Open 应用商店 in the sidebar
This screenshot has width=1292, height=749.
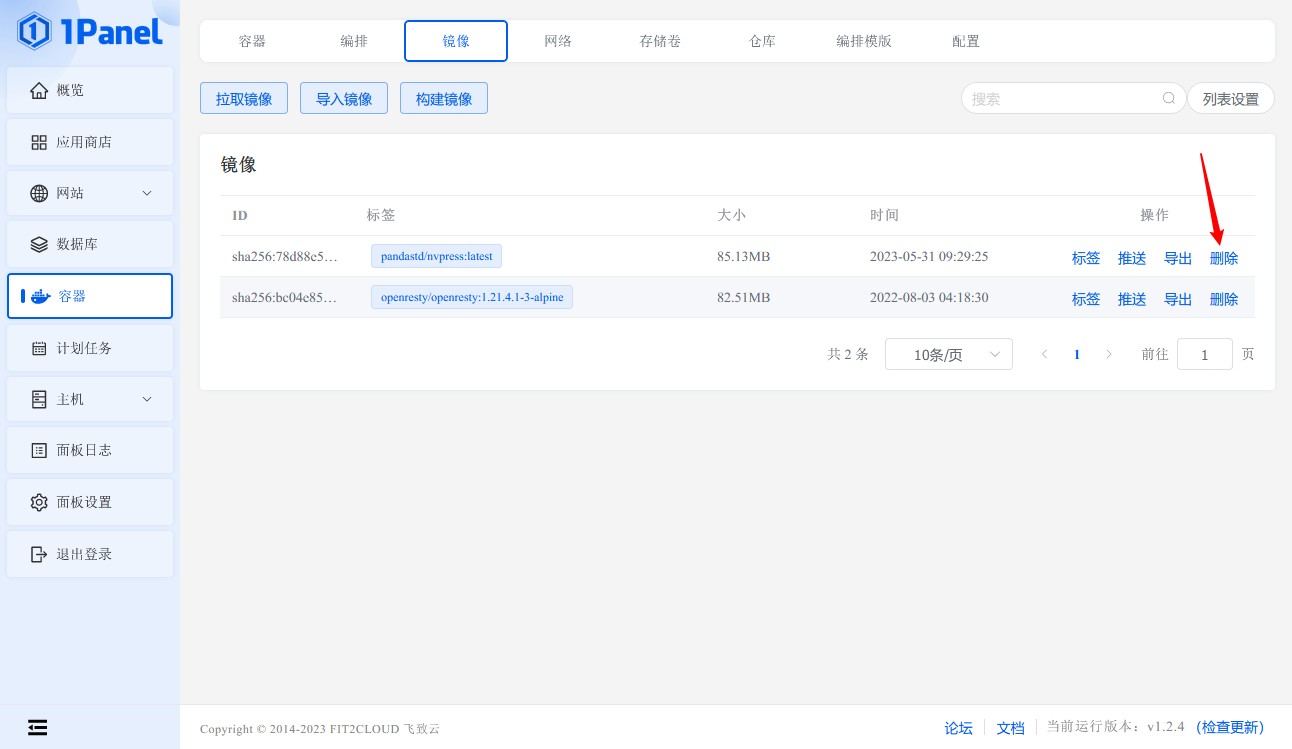click(x=90, y=142)
